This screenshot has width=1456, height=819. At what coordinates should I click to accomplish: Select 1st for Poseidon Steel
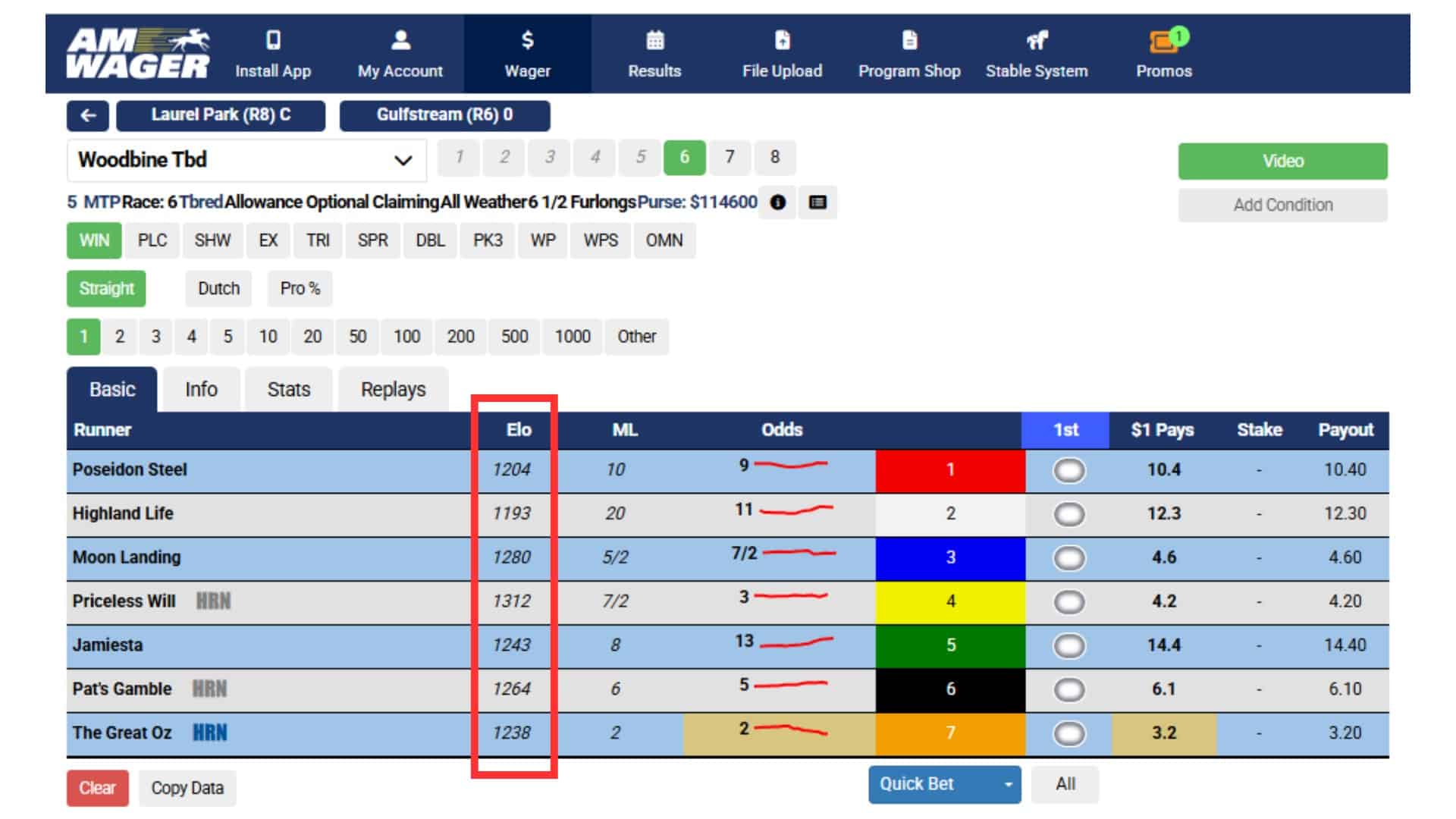1068,470
